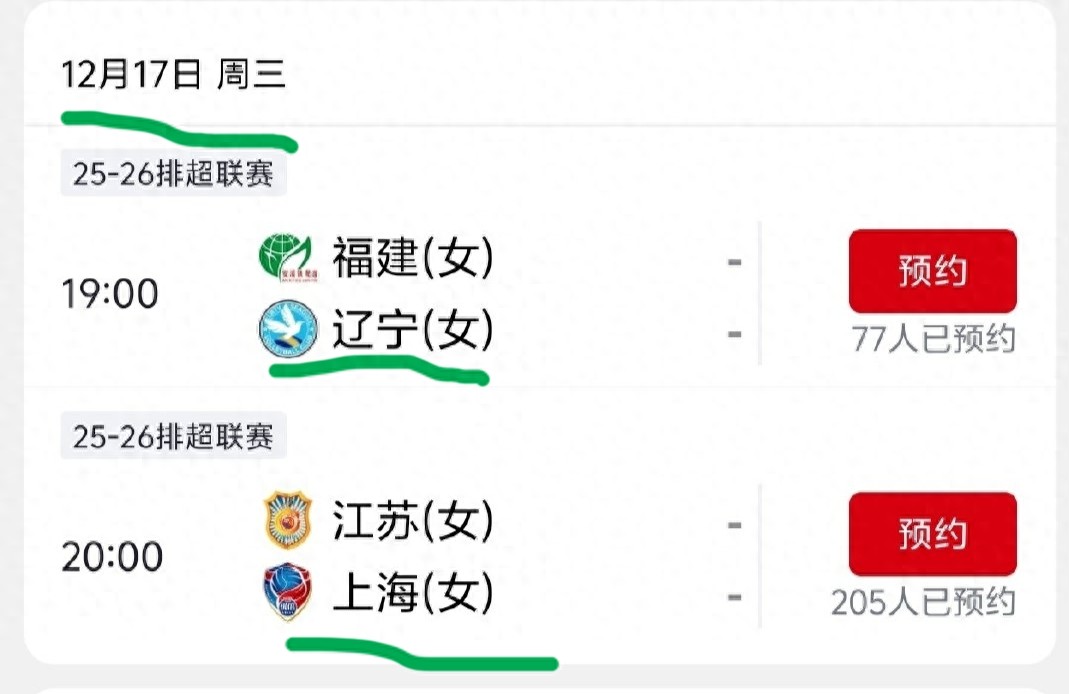This screenshot has width=1069, height=694.
Task: Click the 12月17日 周三 date header
Action: 174,76
